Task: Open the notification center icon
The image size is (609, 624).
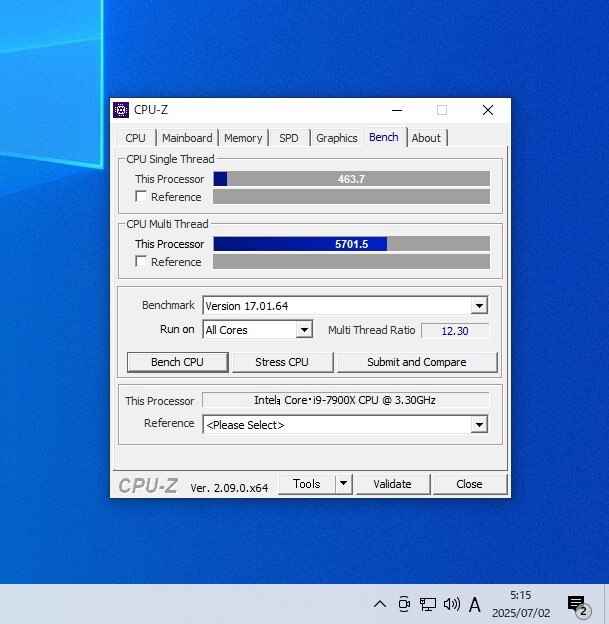Action: point(579,605)
